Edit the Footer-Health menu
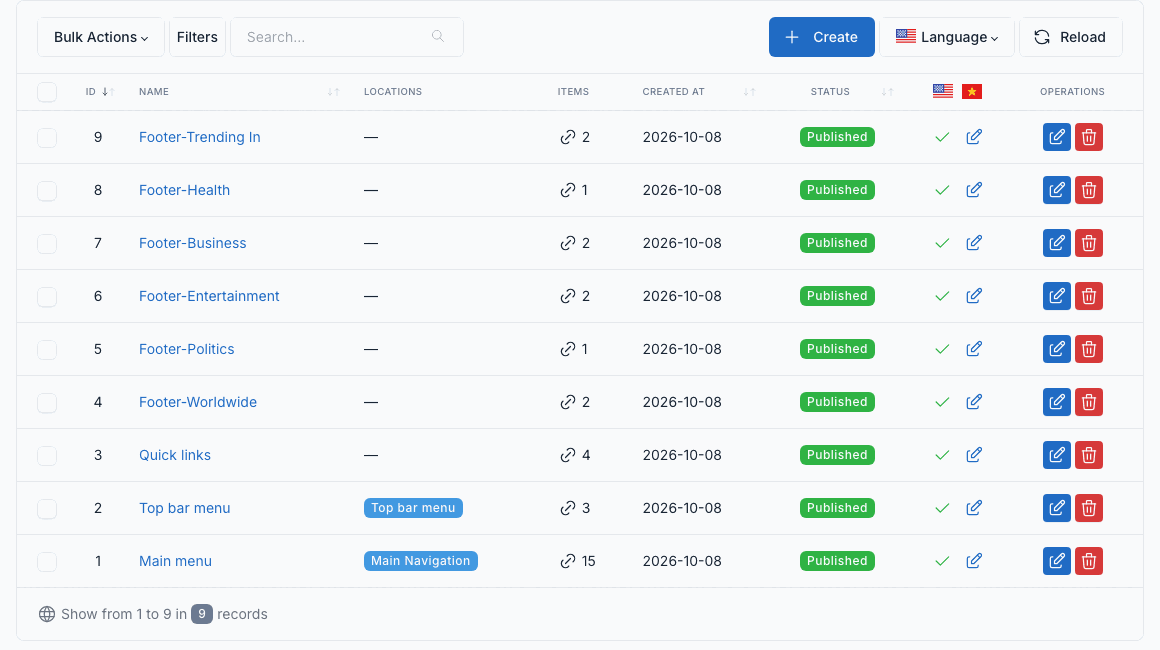 pyautogui.click(x=1056, y=190)
